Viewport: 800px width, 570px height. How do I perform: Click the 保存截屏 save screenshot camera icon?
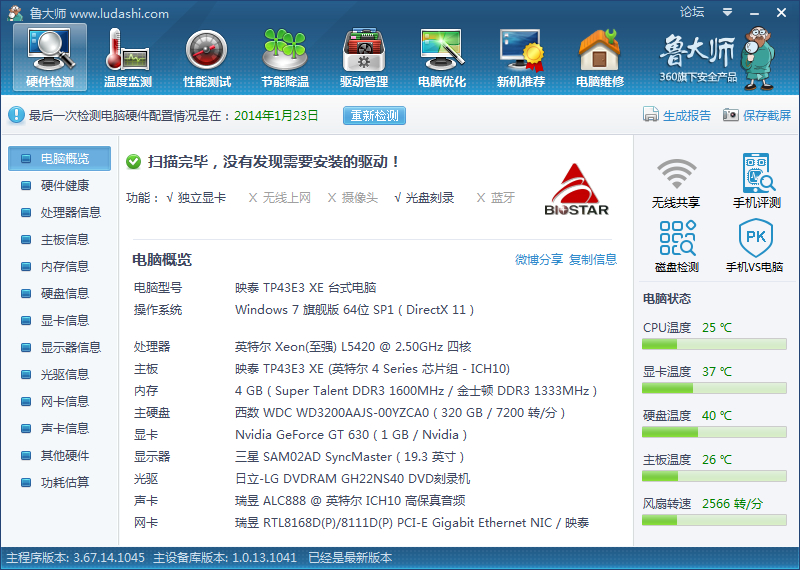731,115
